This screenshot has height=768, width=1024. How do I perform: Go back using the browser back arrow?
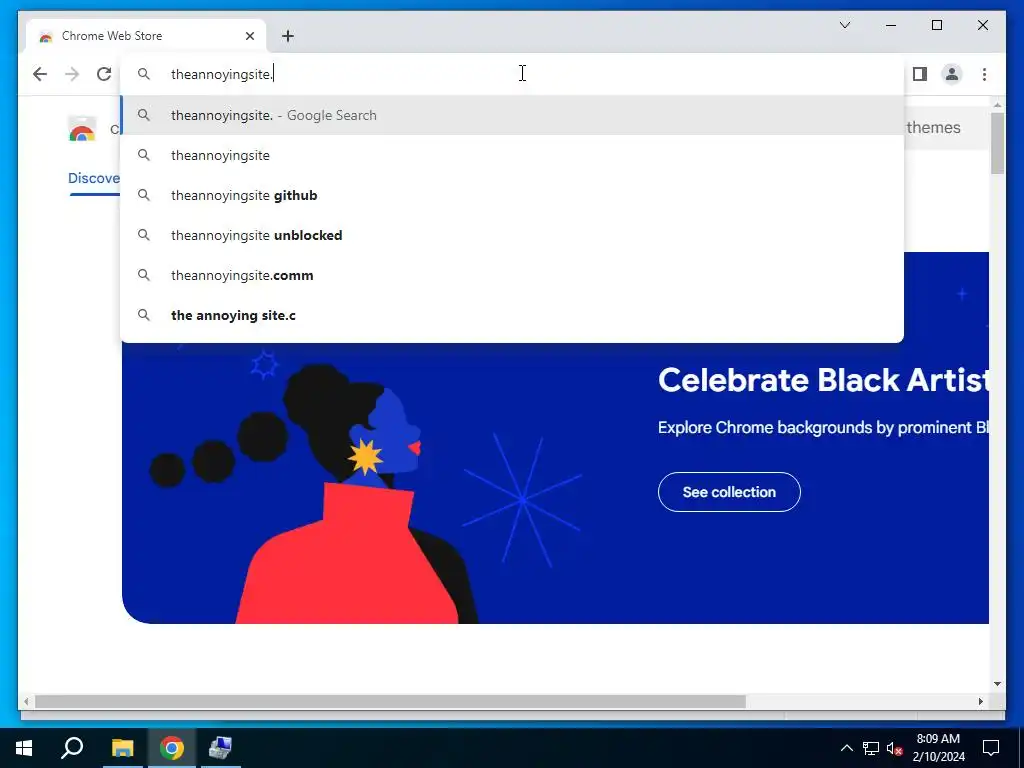click(x=40, y=74)
